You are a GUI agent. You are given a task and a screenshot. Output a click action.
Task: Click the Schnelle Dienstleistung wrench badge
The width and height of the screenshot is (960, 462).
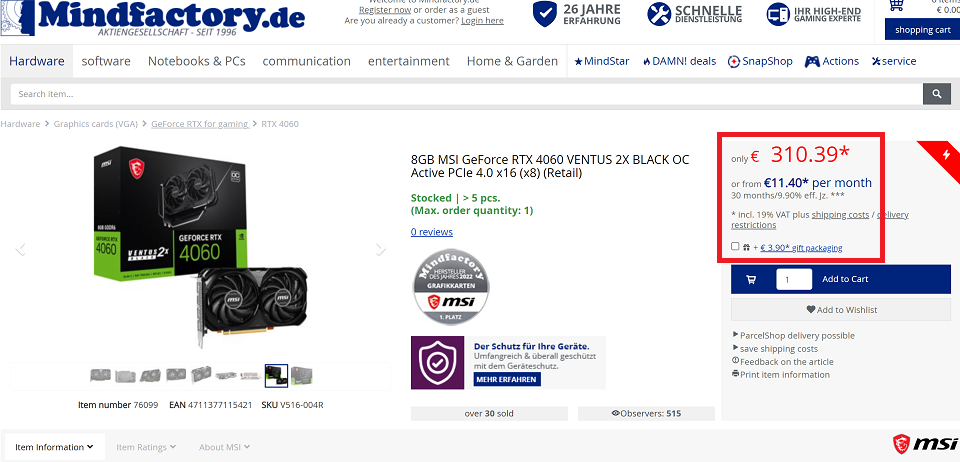[x=694, y=14]
